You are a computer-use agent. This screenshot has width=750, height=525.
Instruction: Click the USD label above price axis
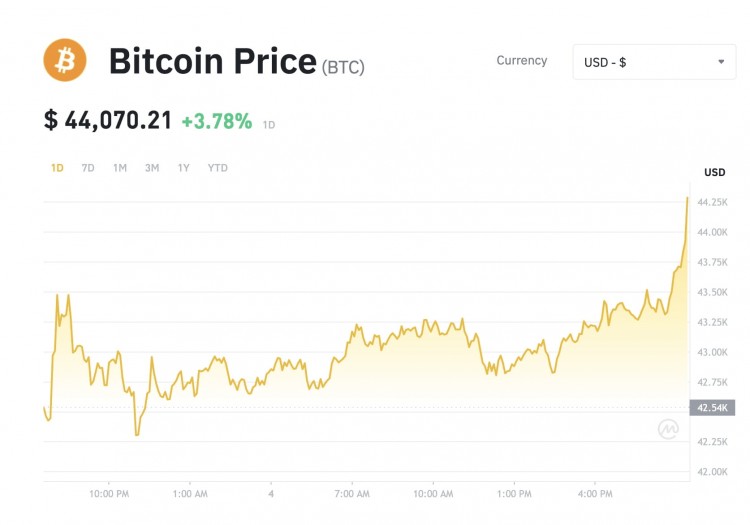(714, 172)
